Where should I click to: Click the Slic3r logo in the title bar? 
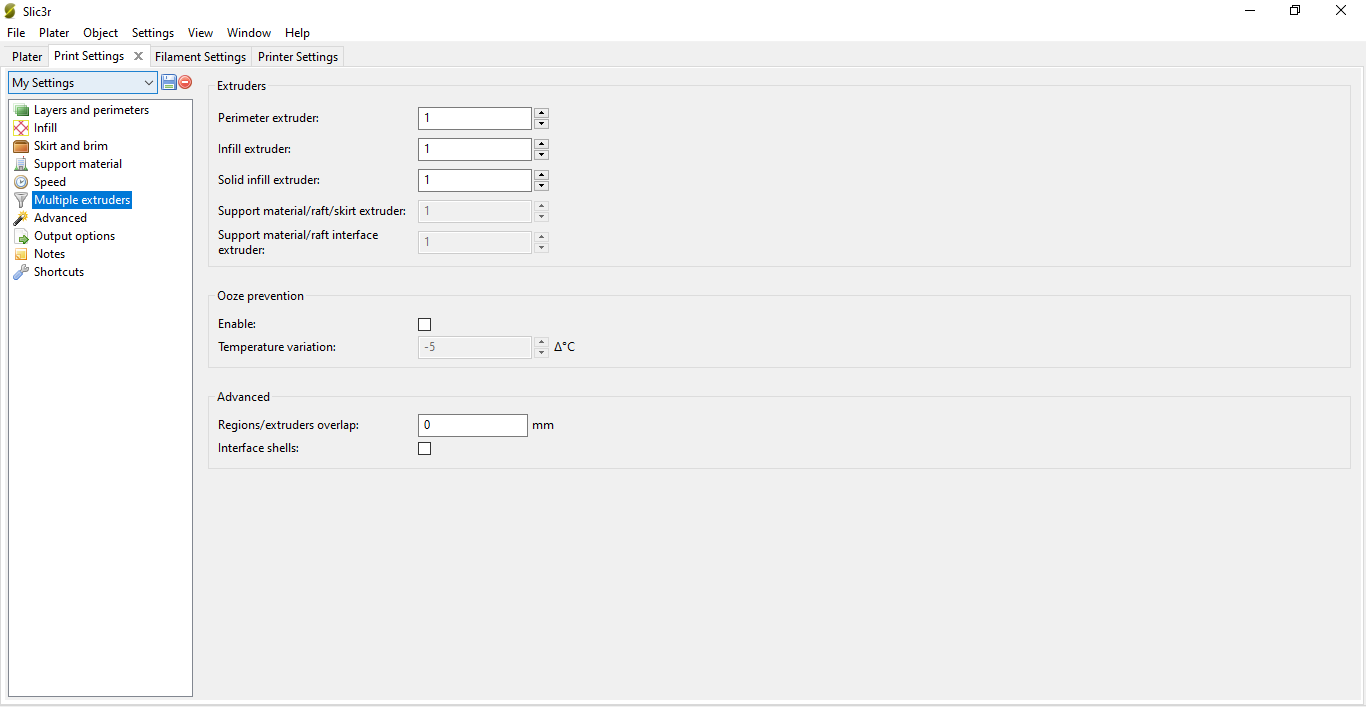(11, 10)
